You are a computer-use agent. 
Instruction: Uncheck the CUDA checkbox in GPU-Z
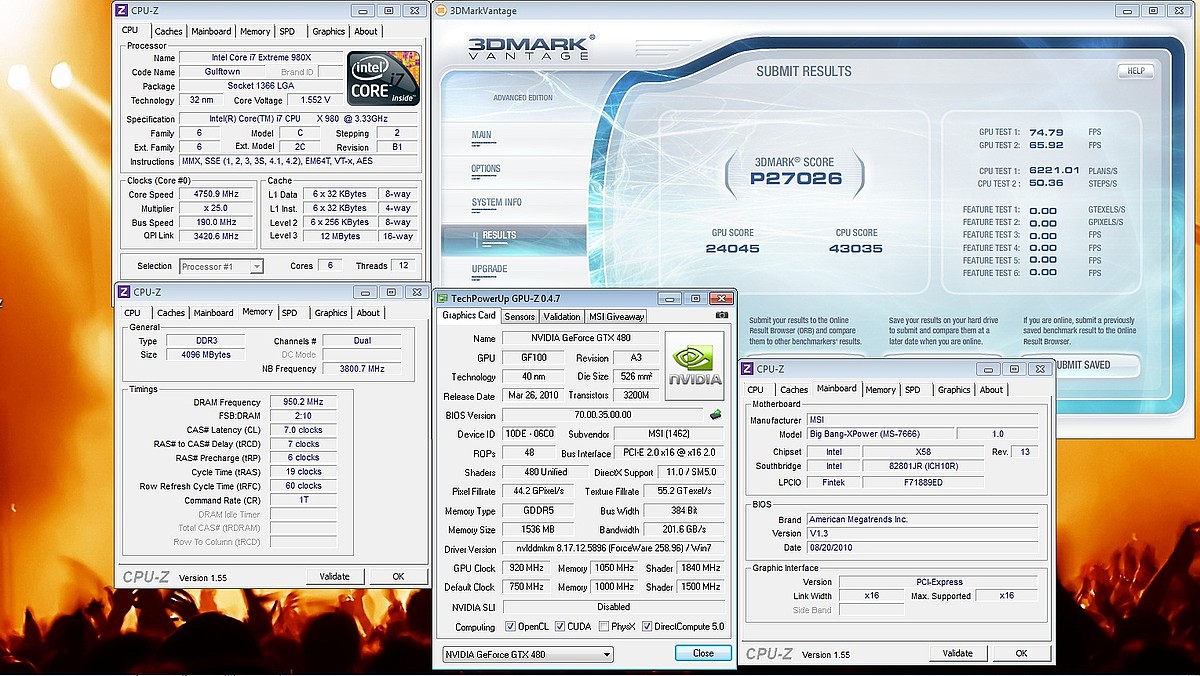tap(559, 627)
